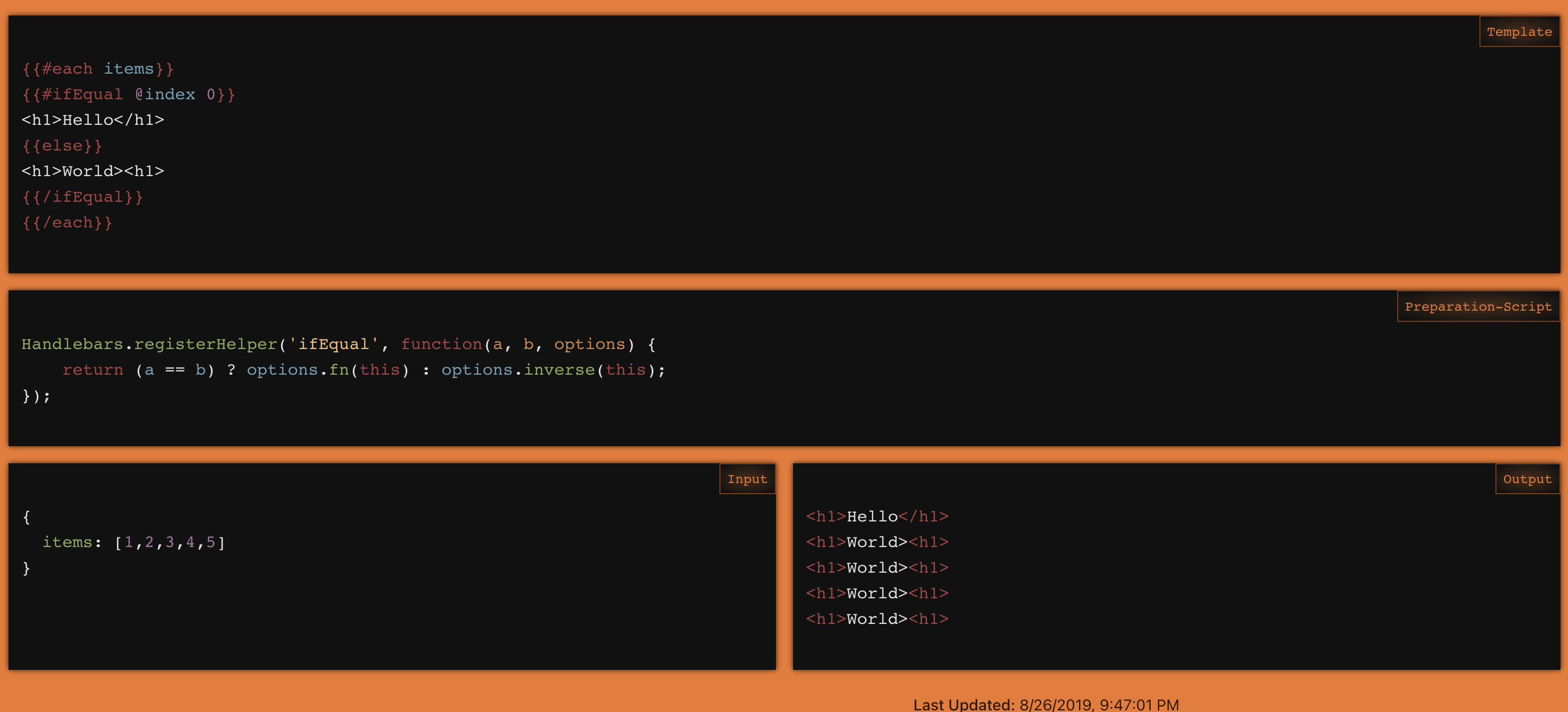Click the closing }); script line

click(x=36, y=395)
